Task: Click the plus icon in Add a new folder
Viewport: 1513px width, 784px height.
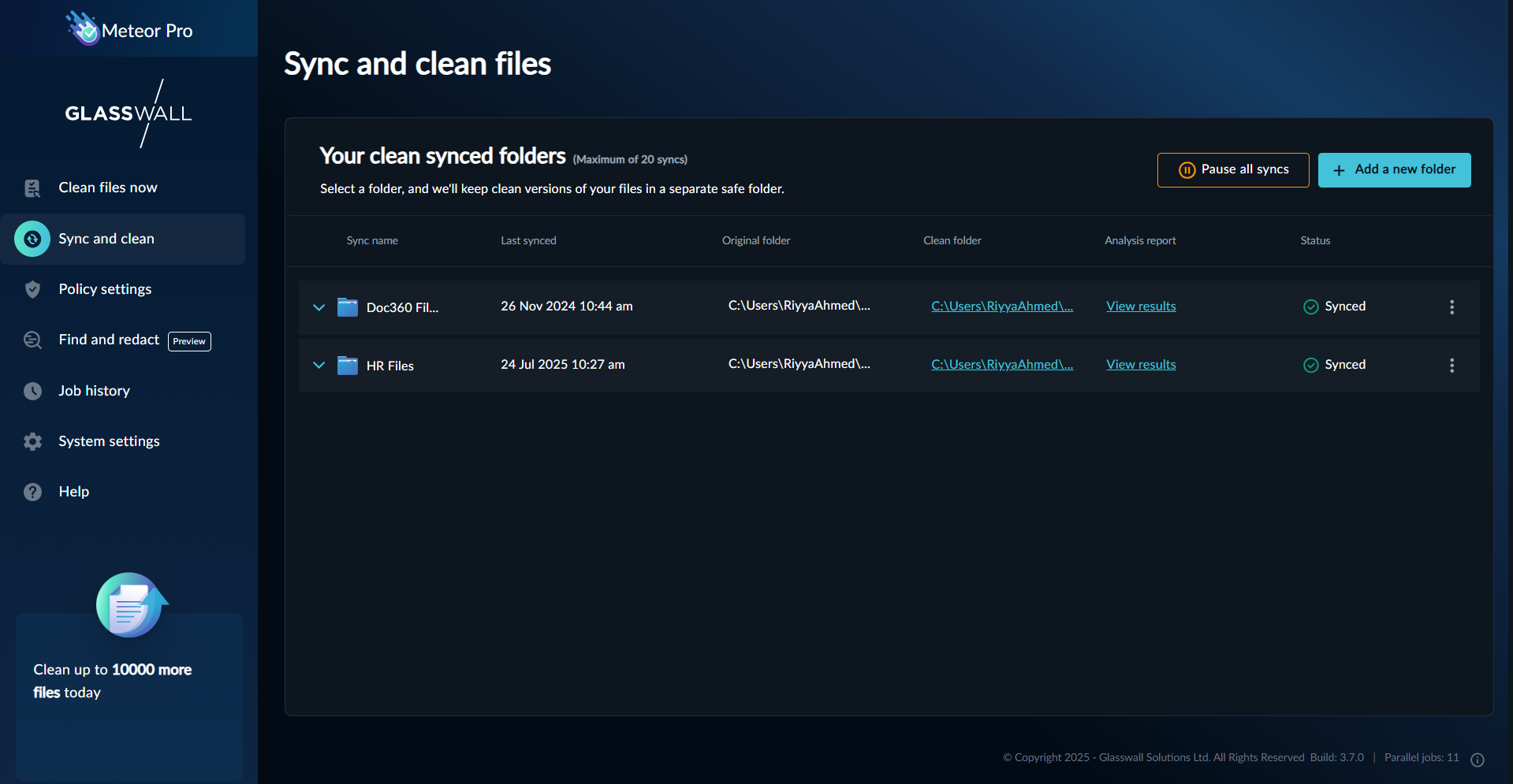Action: pos(1339,170)
